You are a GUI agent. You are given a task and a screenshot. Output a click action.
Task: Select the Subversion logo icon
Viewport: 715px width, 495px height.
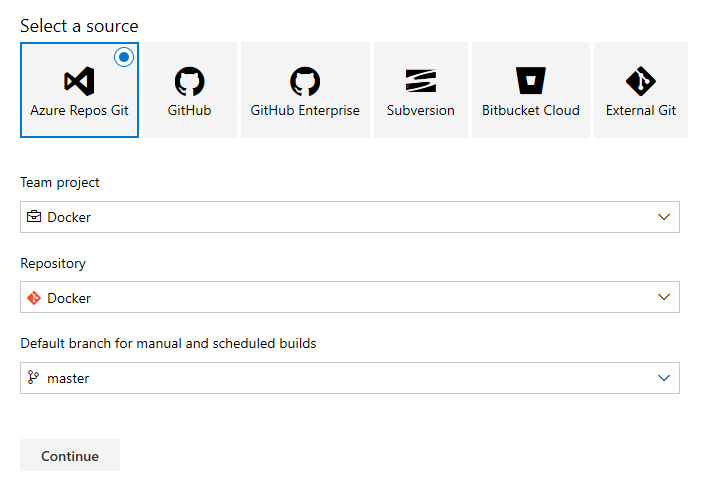421,81
